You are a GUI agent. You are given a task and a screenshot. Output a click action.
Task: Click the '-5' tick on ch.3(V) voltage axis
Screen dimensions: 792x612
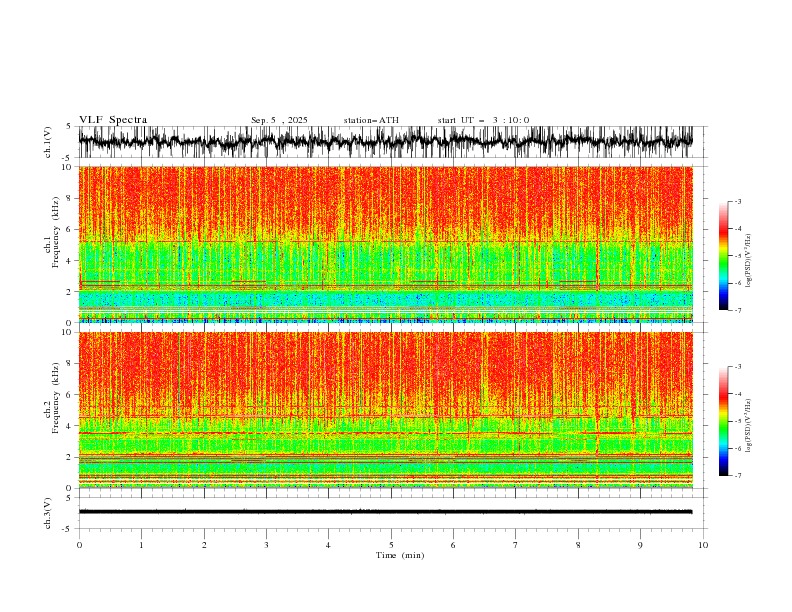[x=68, y=529]
